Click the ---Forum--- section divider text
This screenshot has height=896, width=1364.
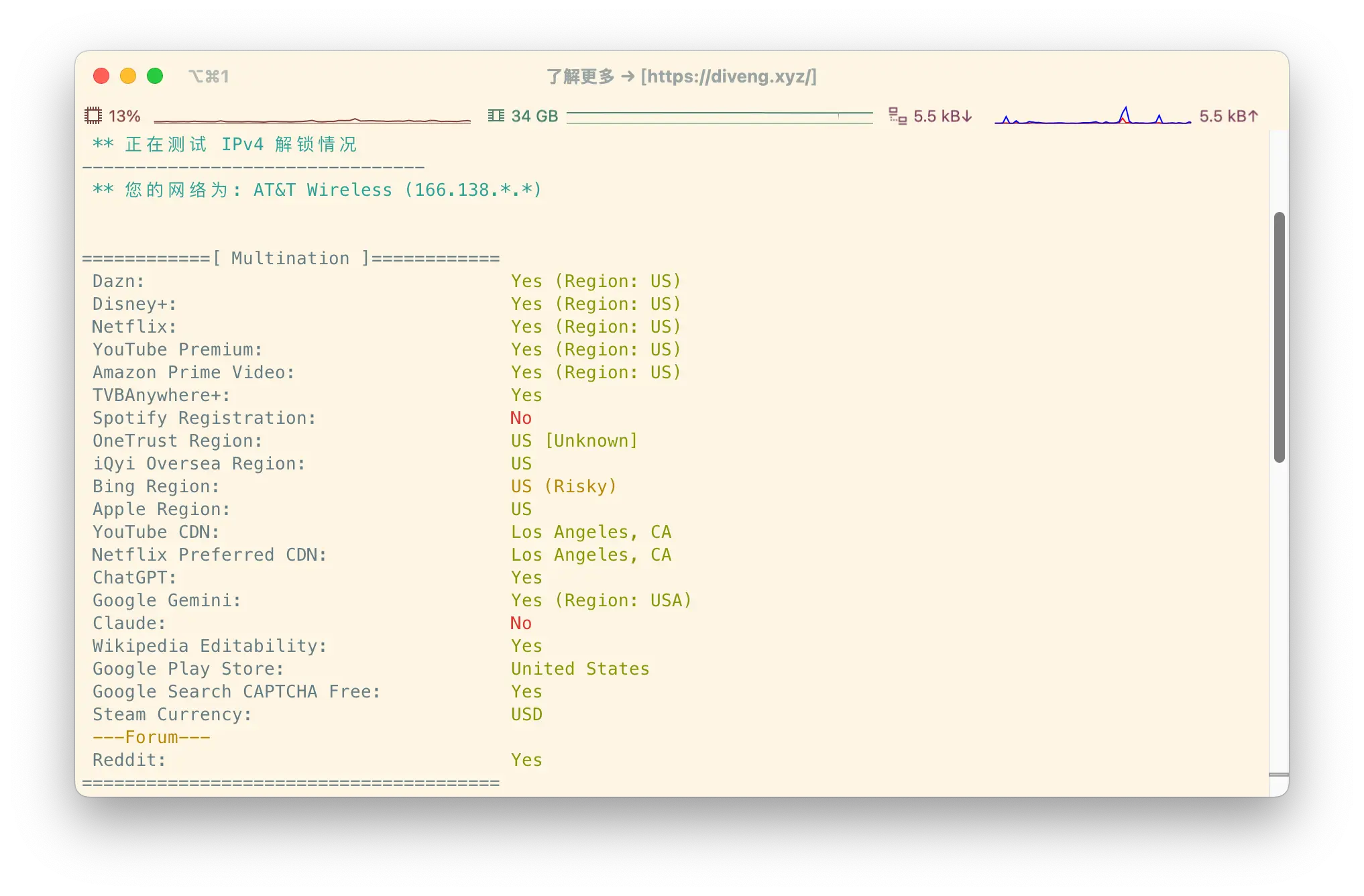152,737
